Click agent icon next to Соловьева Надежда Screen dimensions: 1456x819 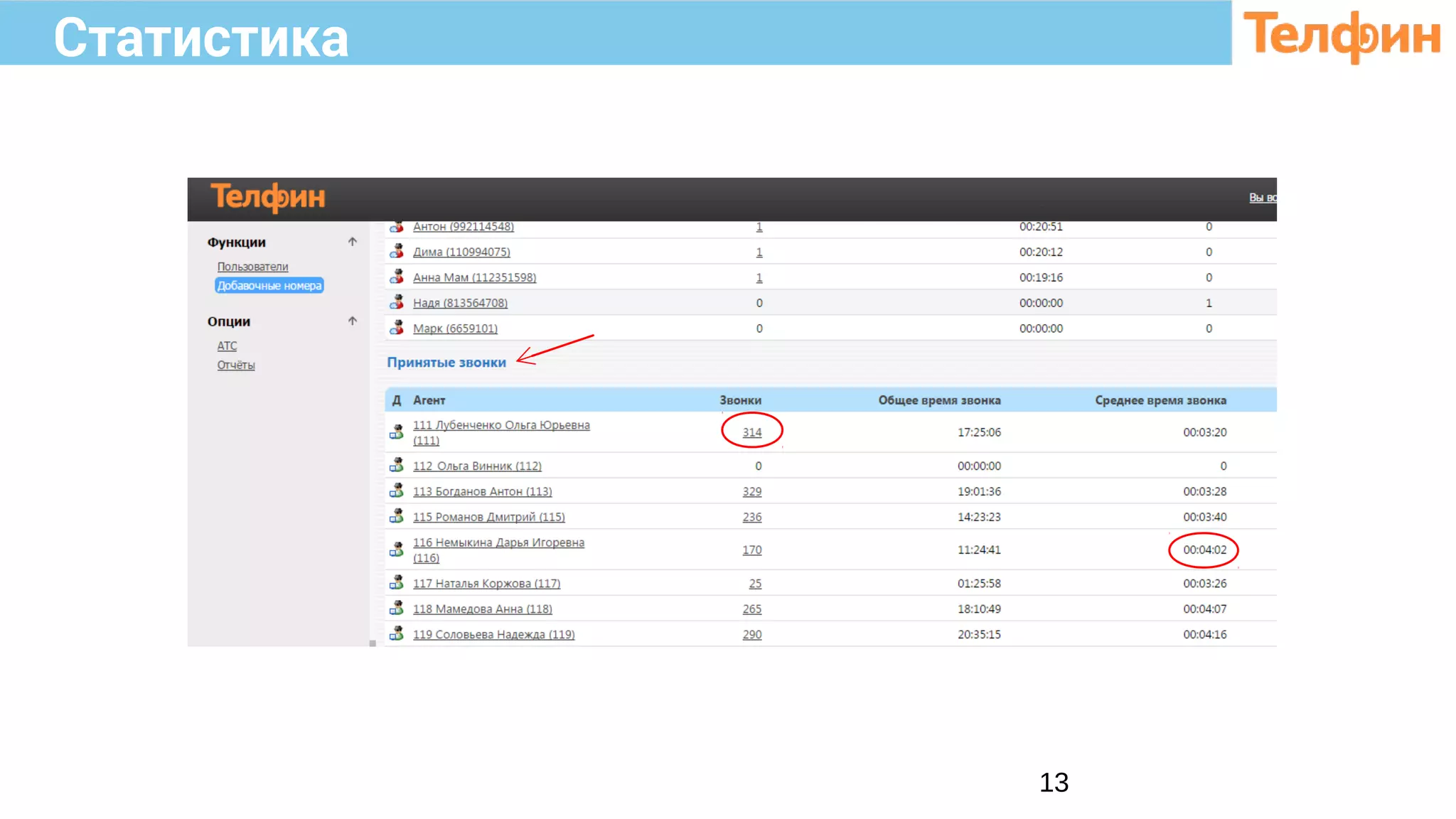397,634
